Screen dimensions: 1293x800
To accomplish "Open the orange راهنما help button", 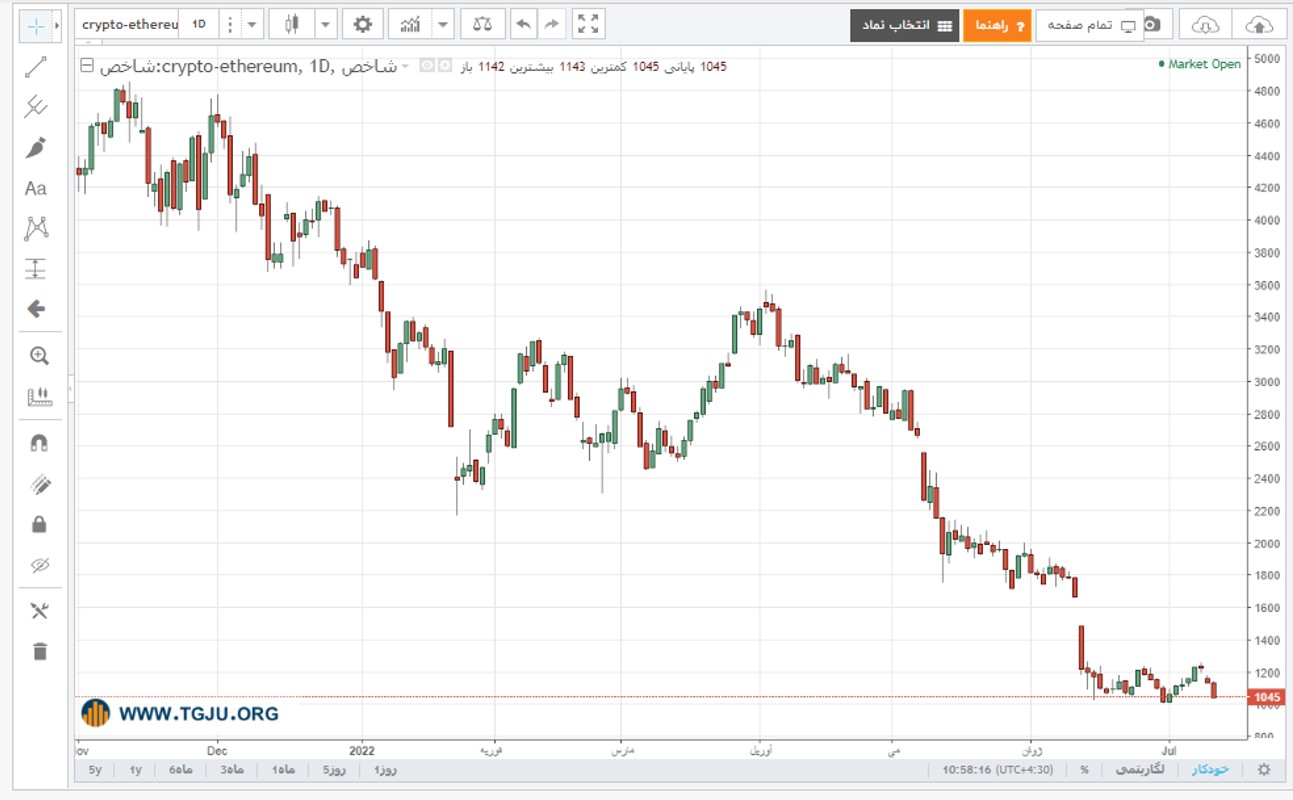I will click(x=997, y=25).
